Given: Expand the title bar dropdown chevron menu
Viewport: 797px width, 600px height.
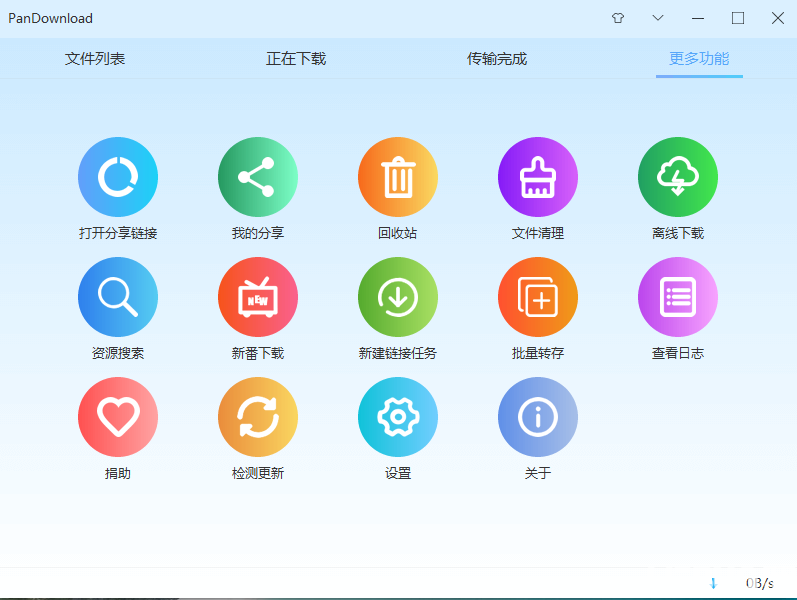Looking at the screenshot, I should (x=658, y=18).
